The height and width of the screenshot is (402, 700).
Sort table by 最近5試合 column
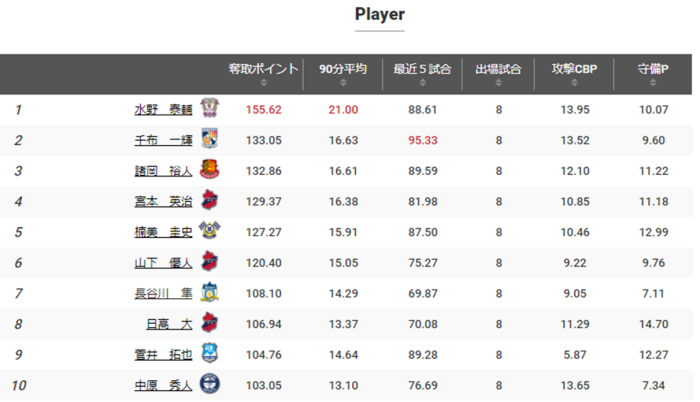click(422, 74)
